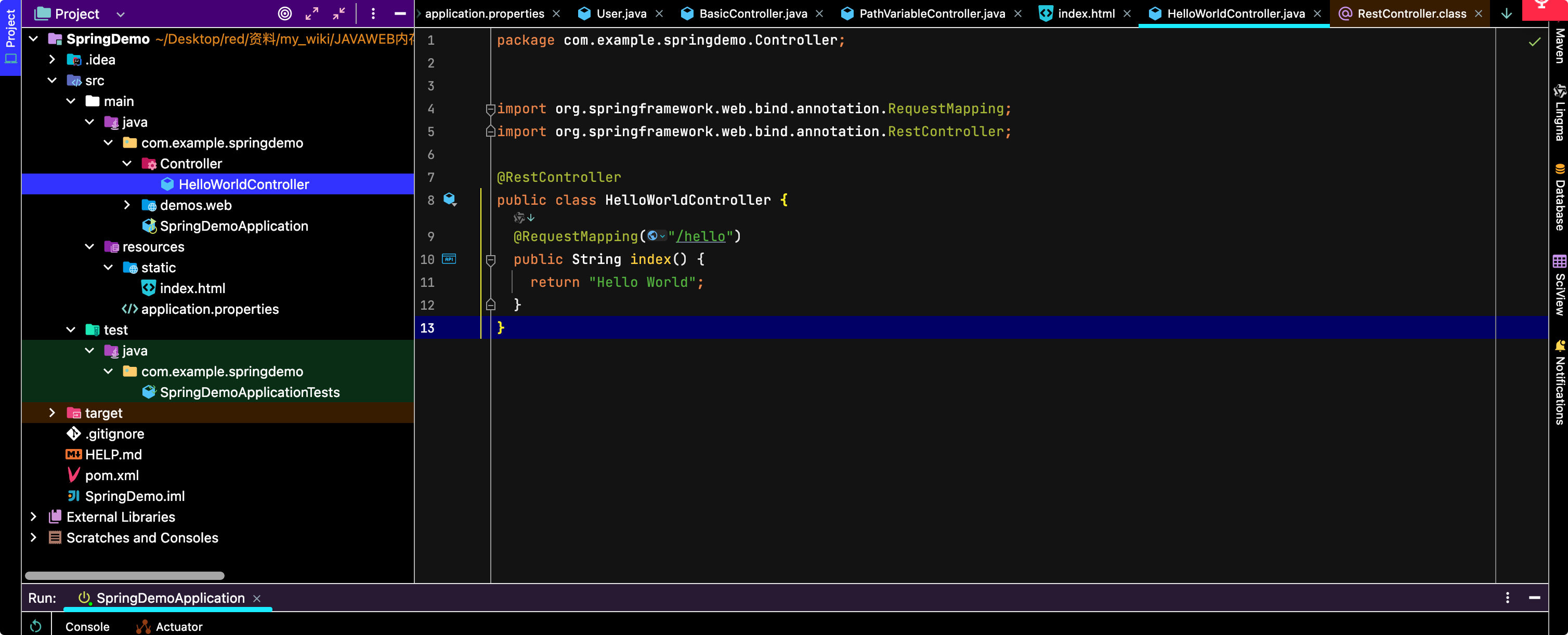Click the /hello URL link in code
The width and height of the screenshot is (1568, 635).
[701, 236]
